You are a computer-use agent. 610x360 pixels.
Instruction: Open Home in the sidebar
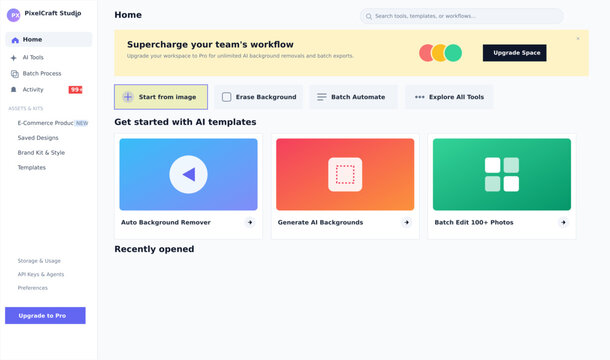tap(49, 40)
